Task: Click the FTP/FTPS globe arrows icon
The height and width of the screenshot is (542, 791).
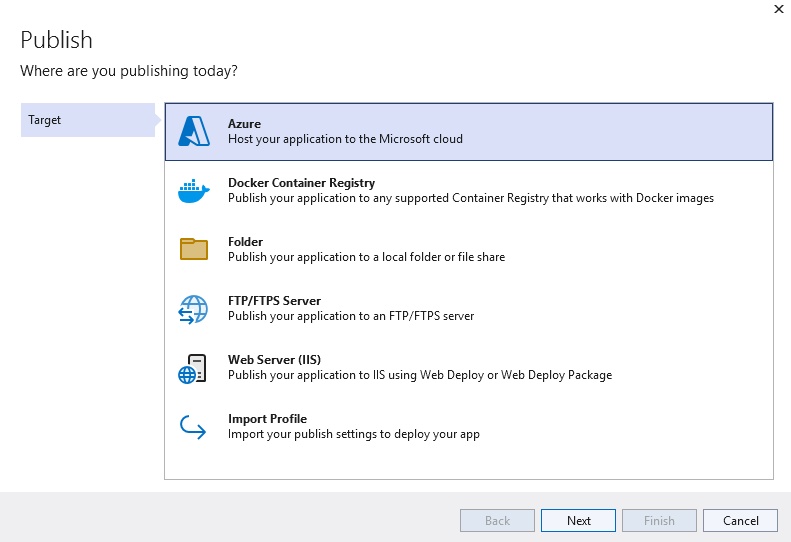Action: pos(193,309)
